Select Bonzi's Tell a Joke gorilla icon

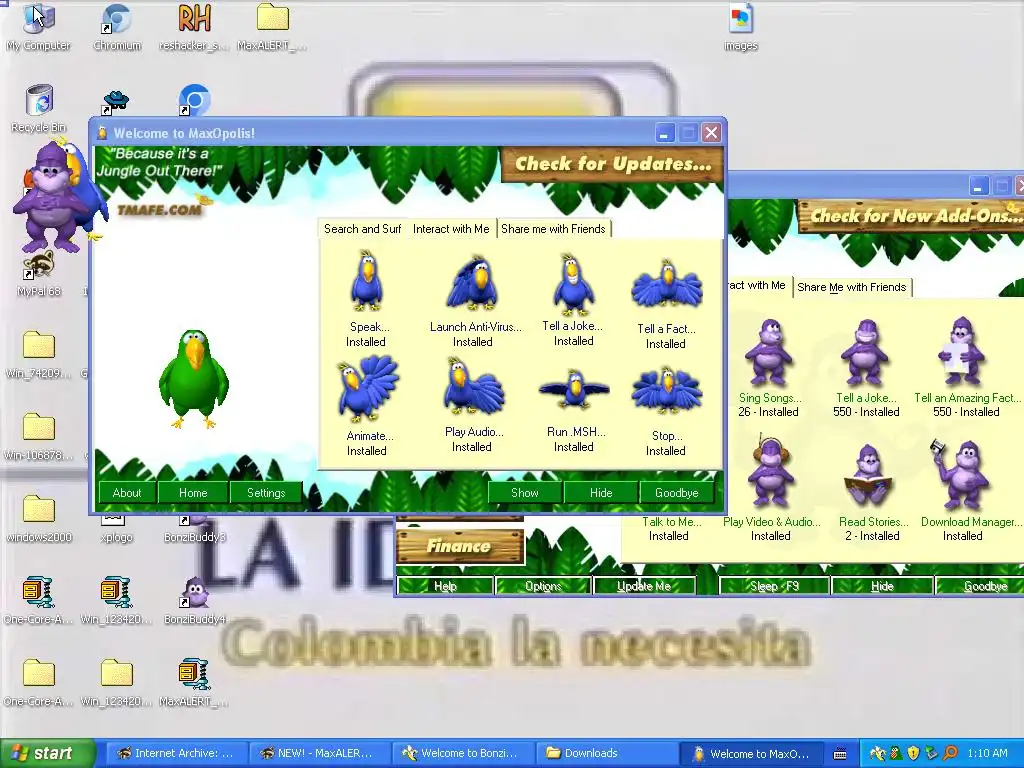pos(866,353)
